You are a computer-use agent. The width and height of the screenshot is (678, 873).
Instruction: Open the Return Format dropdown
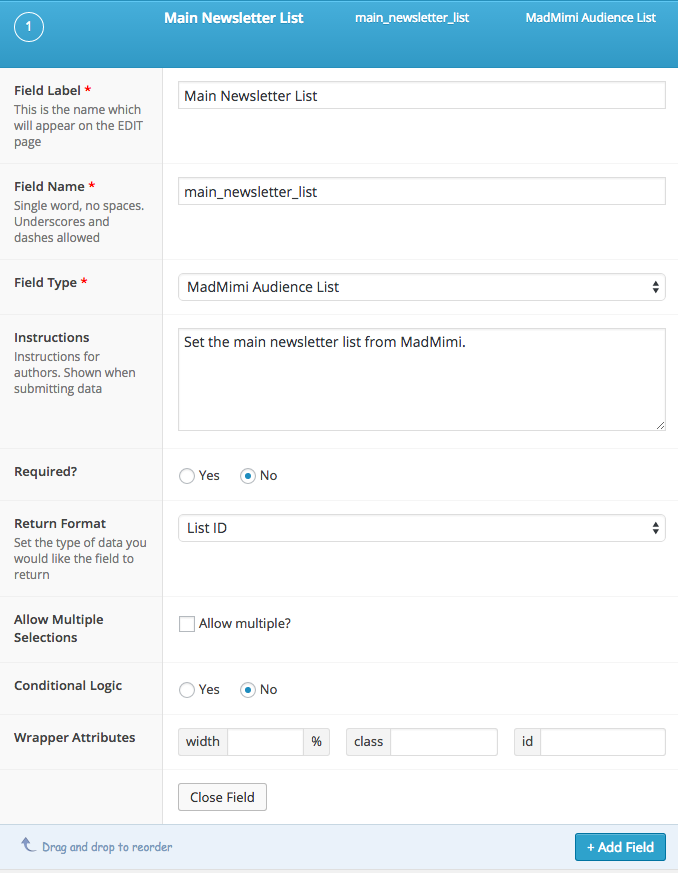[x=421, y=528]
